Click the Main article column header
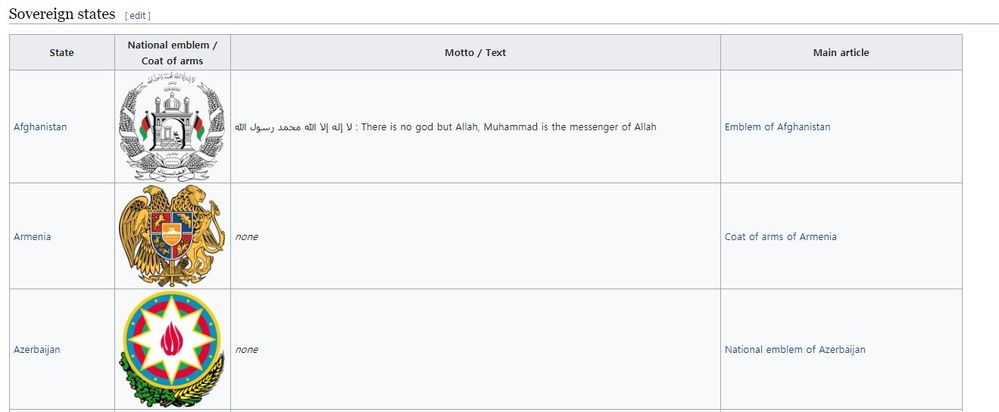 pyautogui.click(x=840, y=53)
